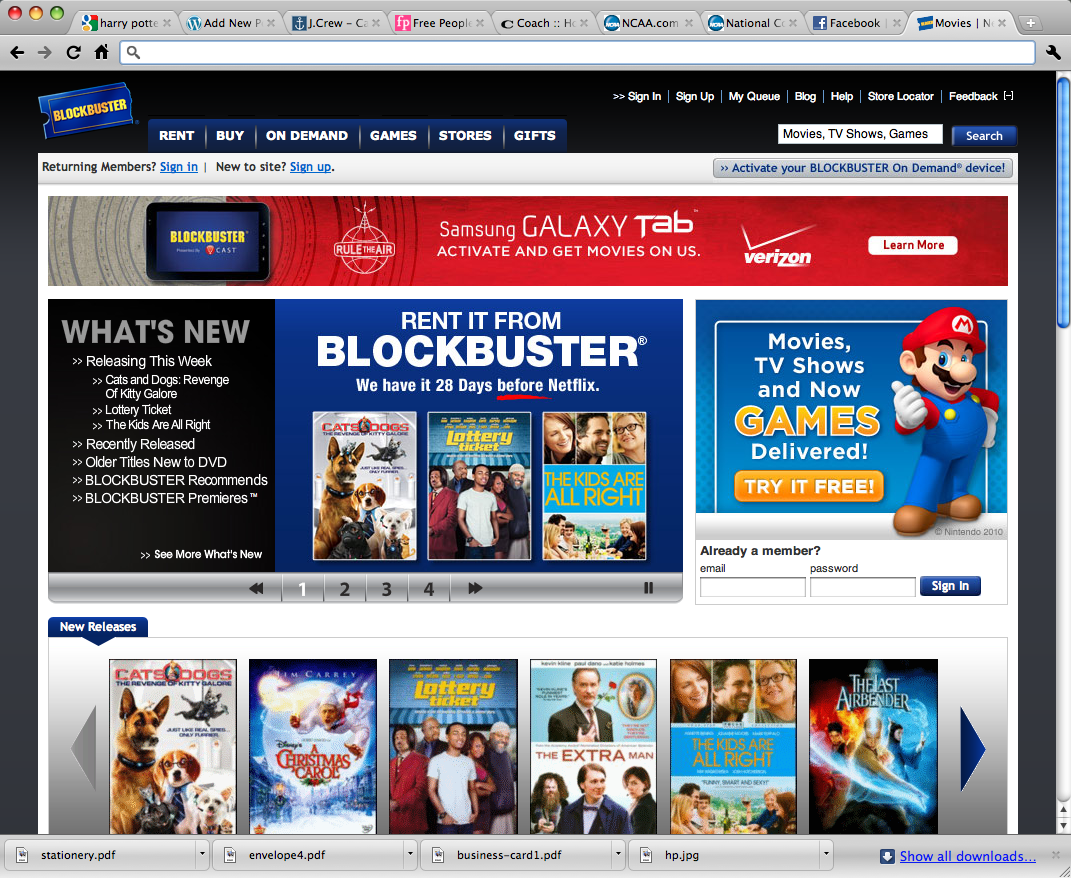Click Lottery Ticket under Releasing This Week
Screen dimensions: 1071x878
pos(138,410)
